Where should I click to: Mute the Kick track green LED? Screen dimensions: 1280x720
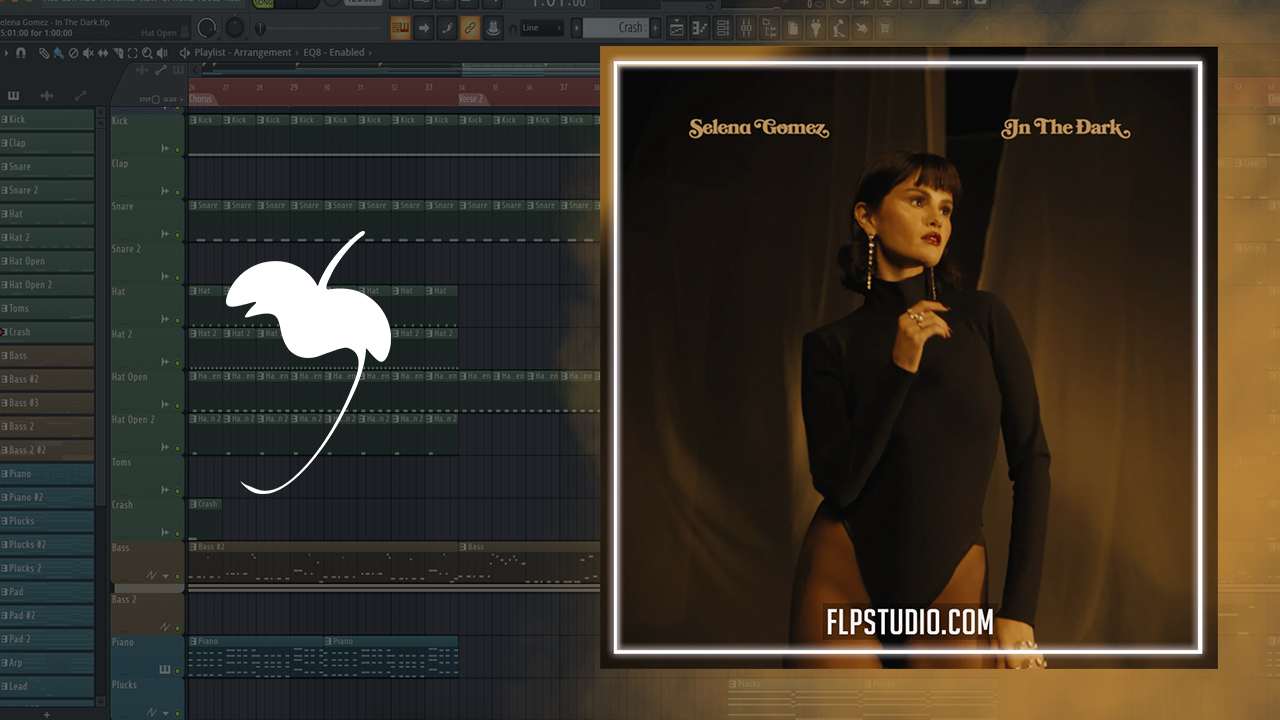[178, 150]
